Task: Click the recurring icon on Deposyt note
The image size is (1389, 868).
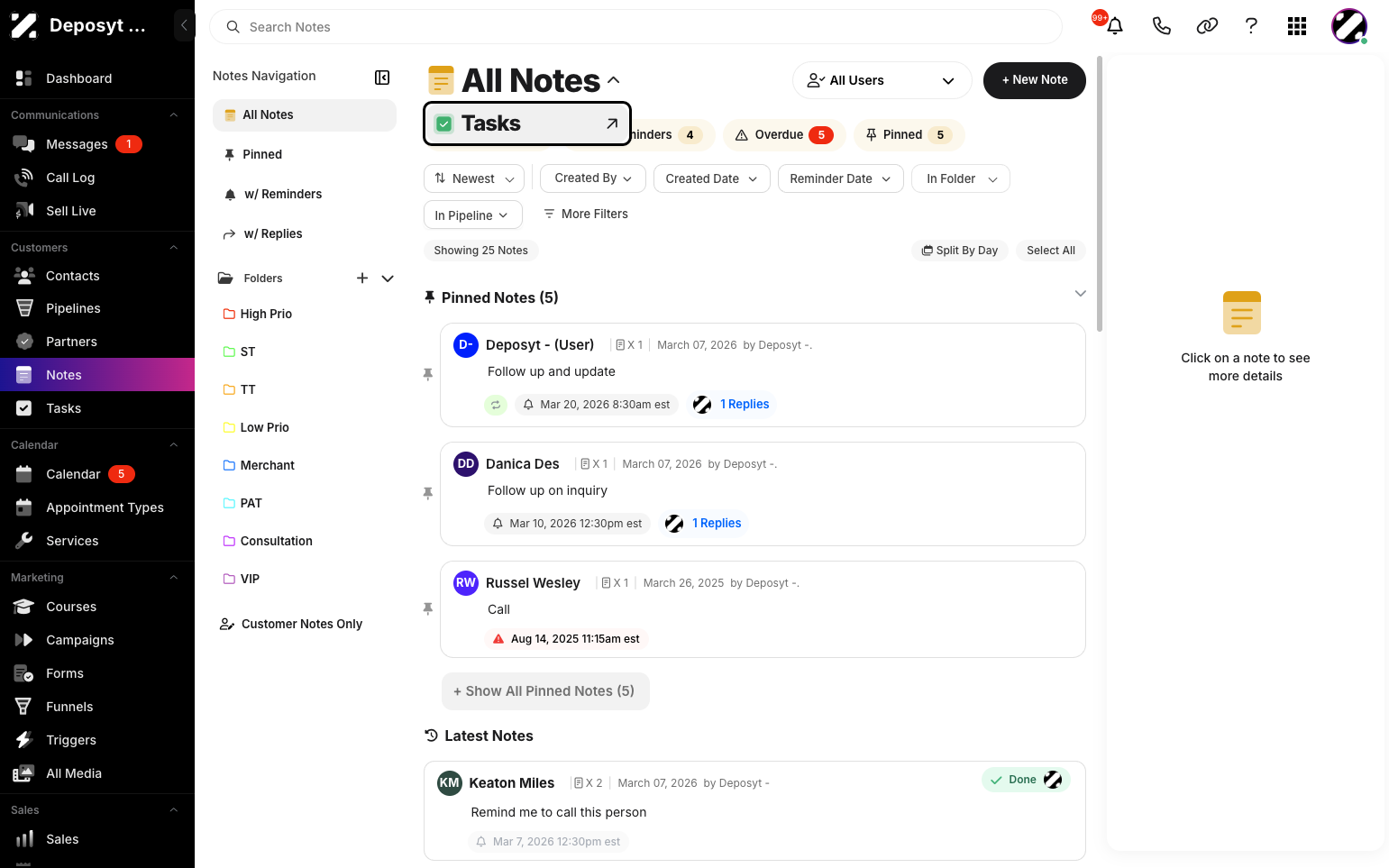Action: pyautogui.click(x=496, y=405)
